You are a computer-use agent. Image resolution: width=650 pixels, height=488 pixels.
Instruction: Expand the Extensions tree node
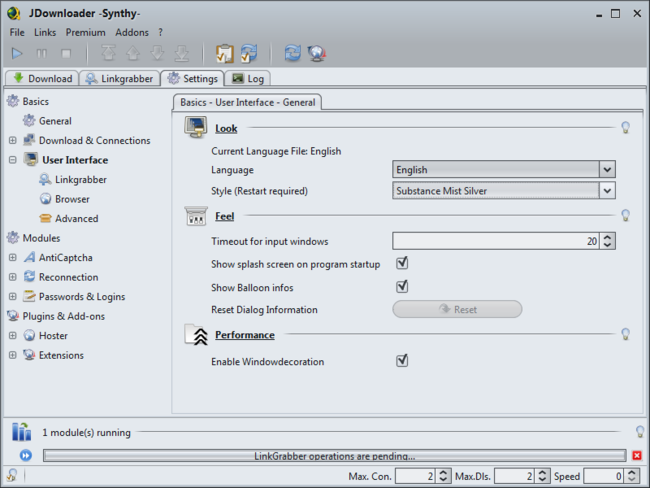tap(13, 355)
